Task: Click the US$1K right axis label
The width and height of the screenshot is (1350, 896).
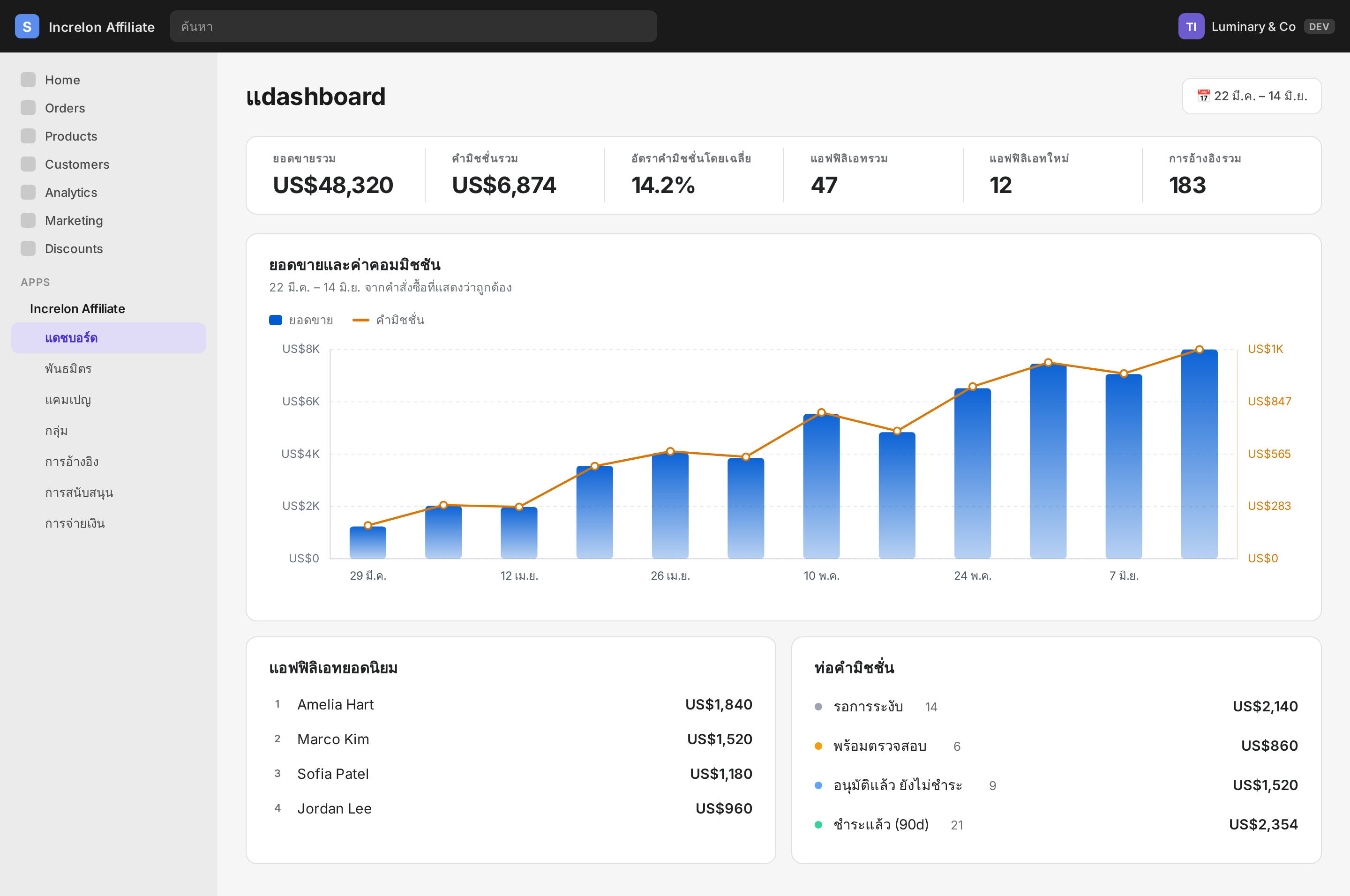Action: click(x=1266, y=349)
